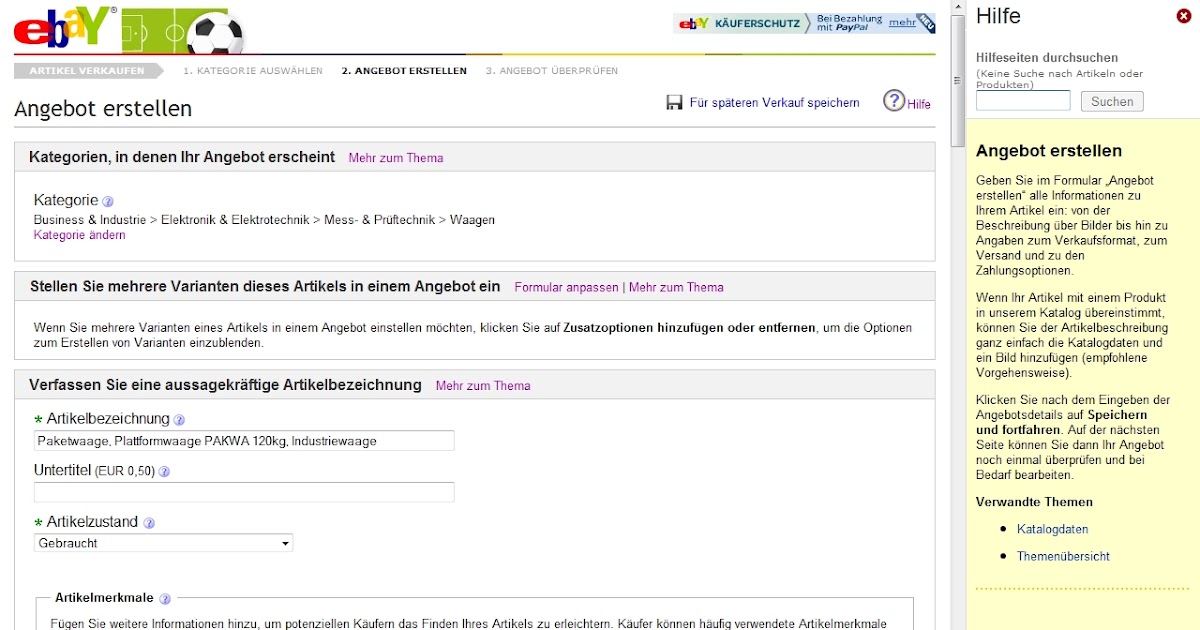Image resolution: width=1200 pixels, height=630 pixels.
Task: Click help icon beside Artikelmerkmale
Action: click(x=164, y=599)
